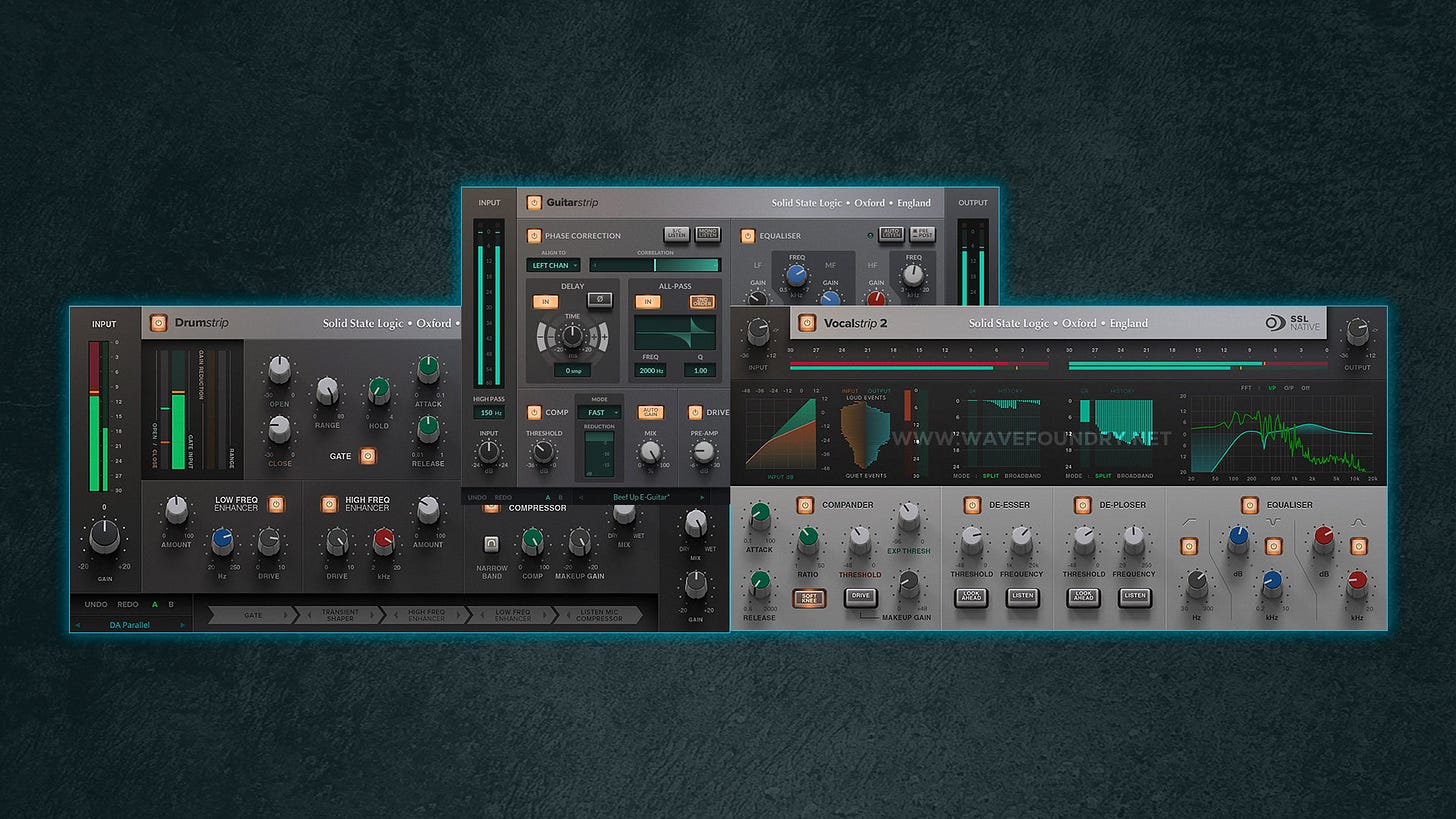Toggle the Gate power button in Drumstrip
The height and width of the screenshot is (819, 1456).
pos(368,455)
